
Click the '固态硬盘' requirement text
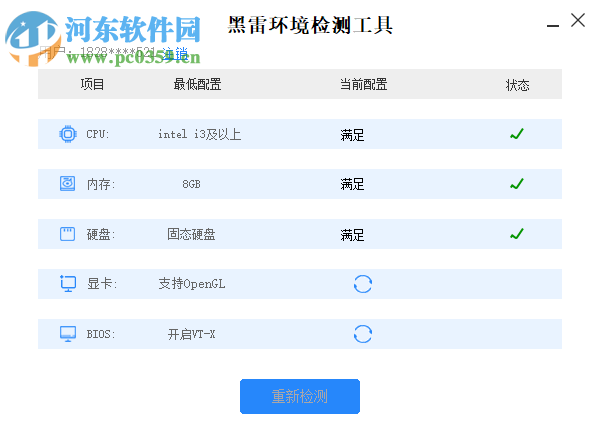click(191, 234)
